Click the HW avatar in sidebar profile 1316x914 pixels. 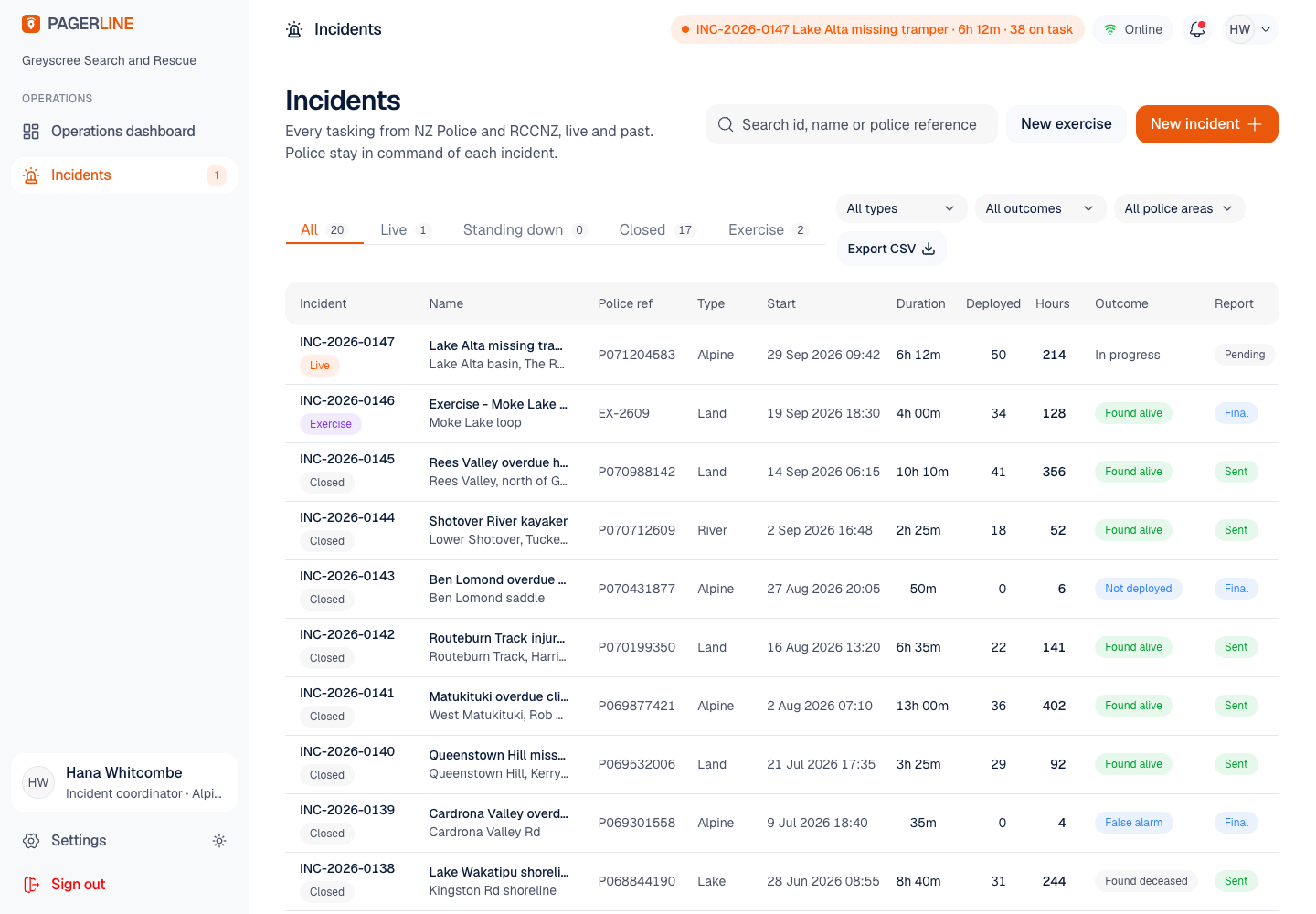[38, 782]
